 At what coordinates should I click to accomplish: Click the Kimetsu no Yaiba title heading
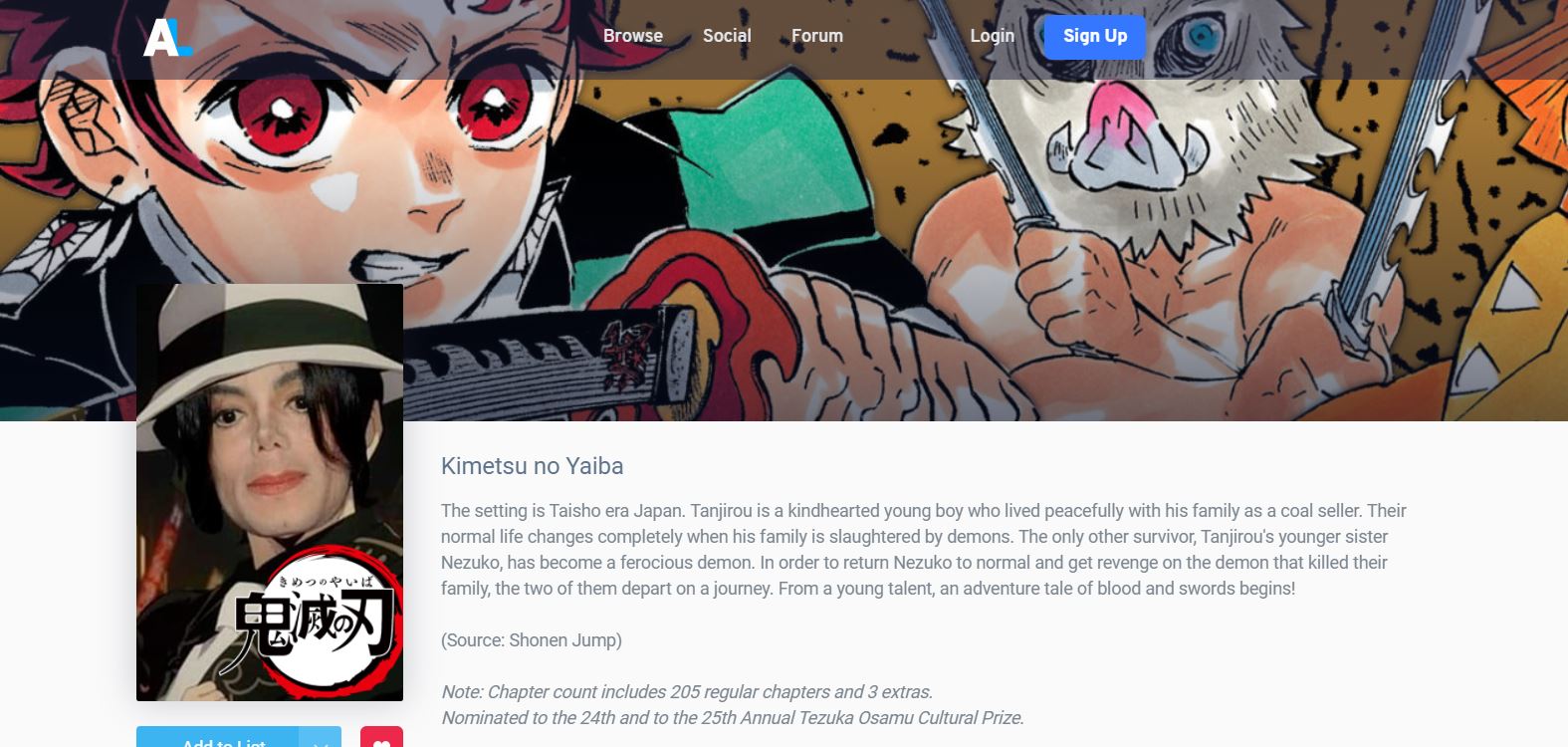pos(533,466)
